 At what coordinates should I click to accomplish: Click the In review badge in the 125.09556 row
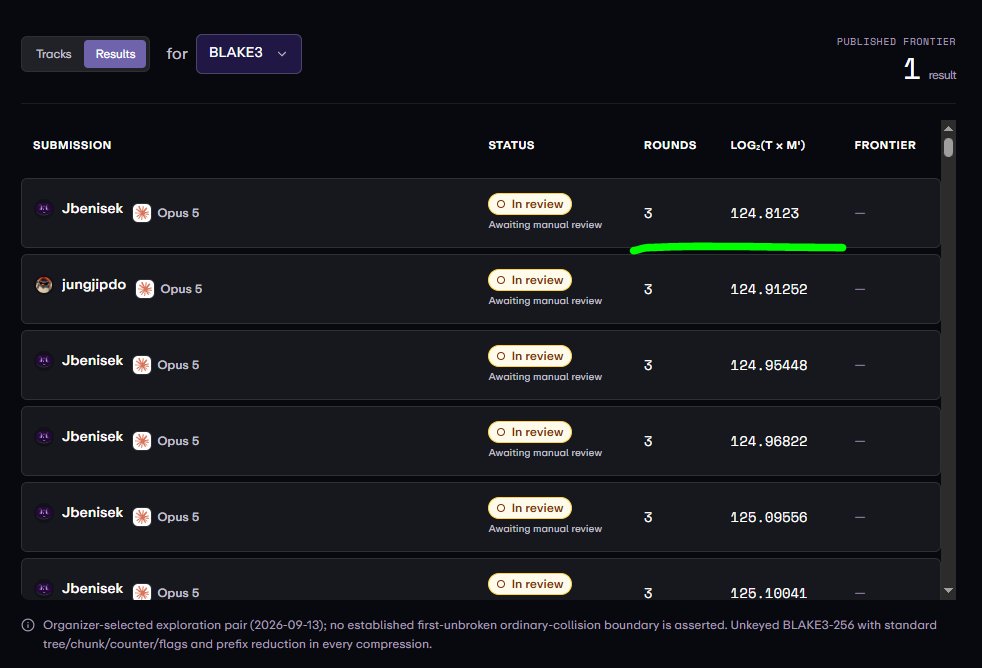tap(530, 508)
